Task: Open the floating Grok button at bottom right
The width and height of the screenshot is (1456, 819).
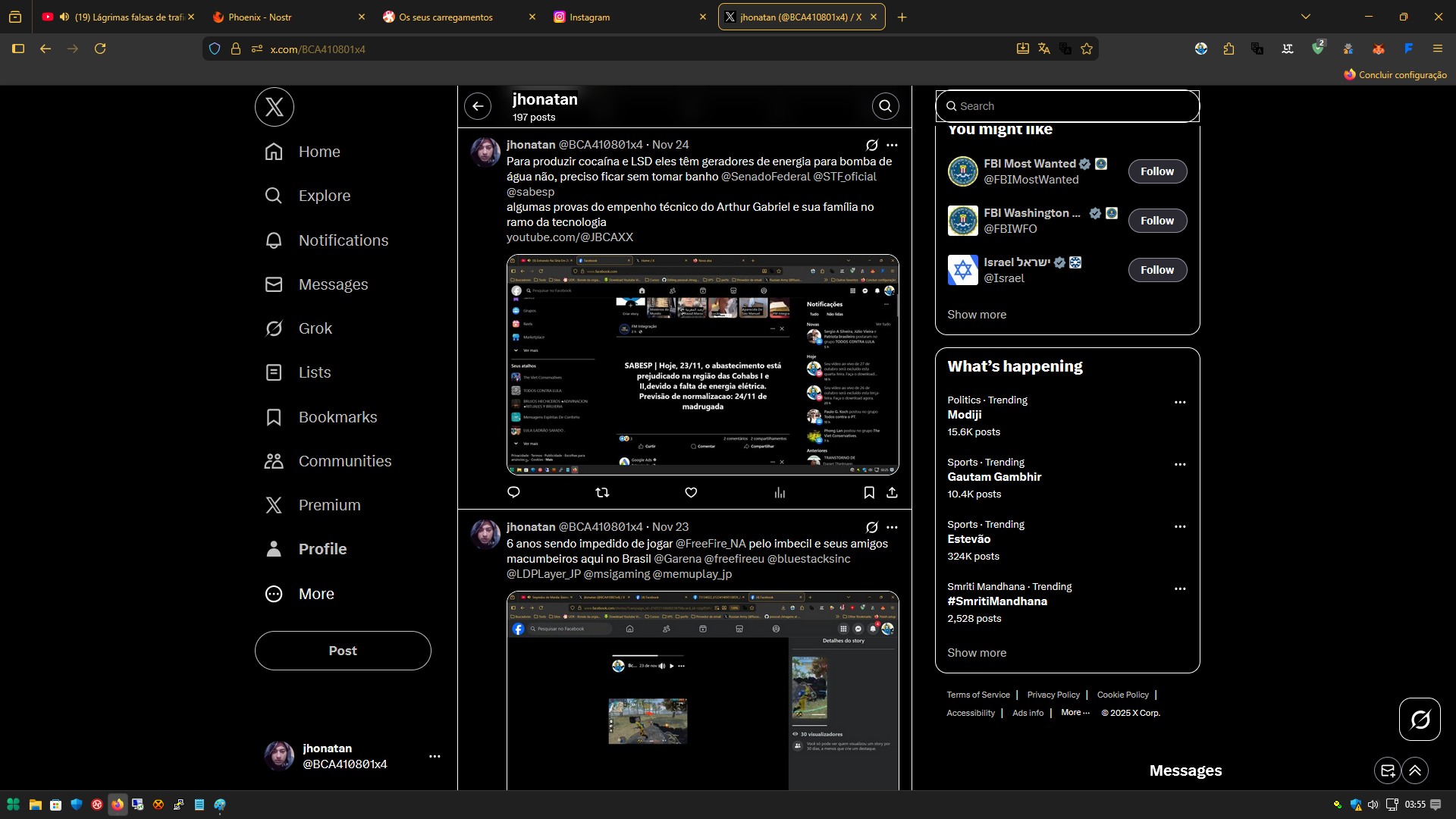Action: pos(1420,719)
